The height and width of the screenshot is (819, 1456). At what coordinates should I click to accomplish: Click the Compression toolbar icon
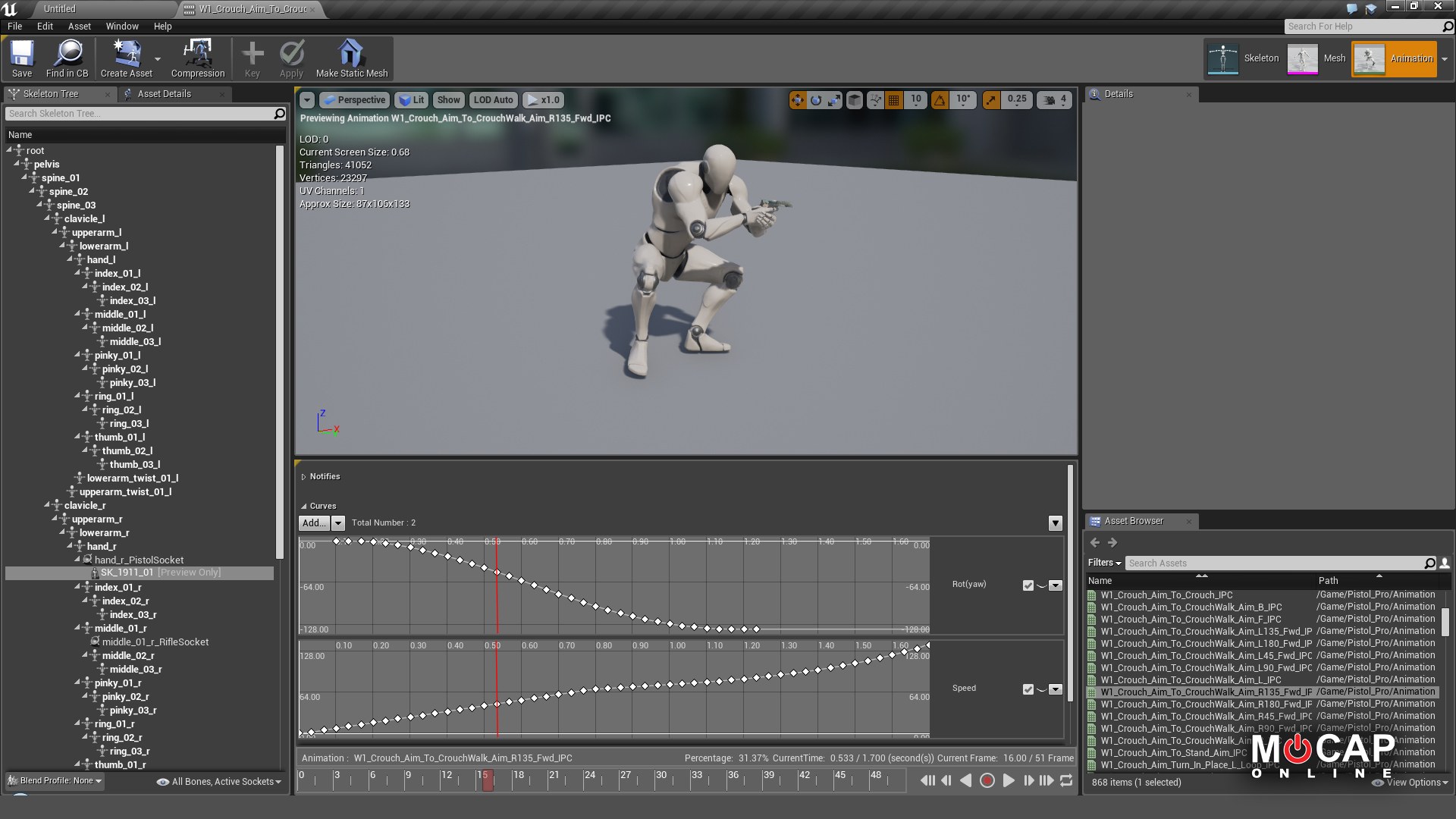(x=197, y=58)
